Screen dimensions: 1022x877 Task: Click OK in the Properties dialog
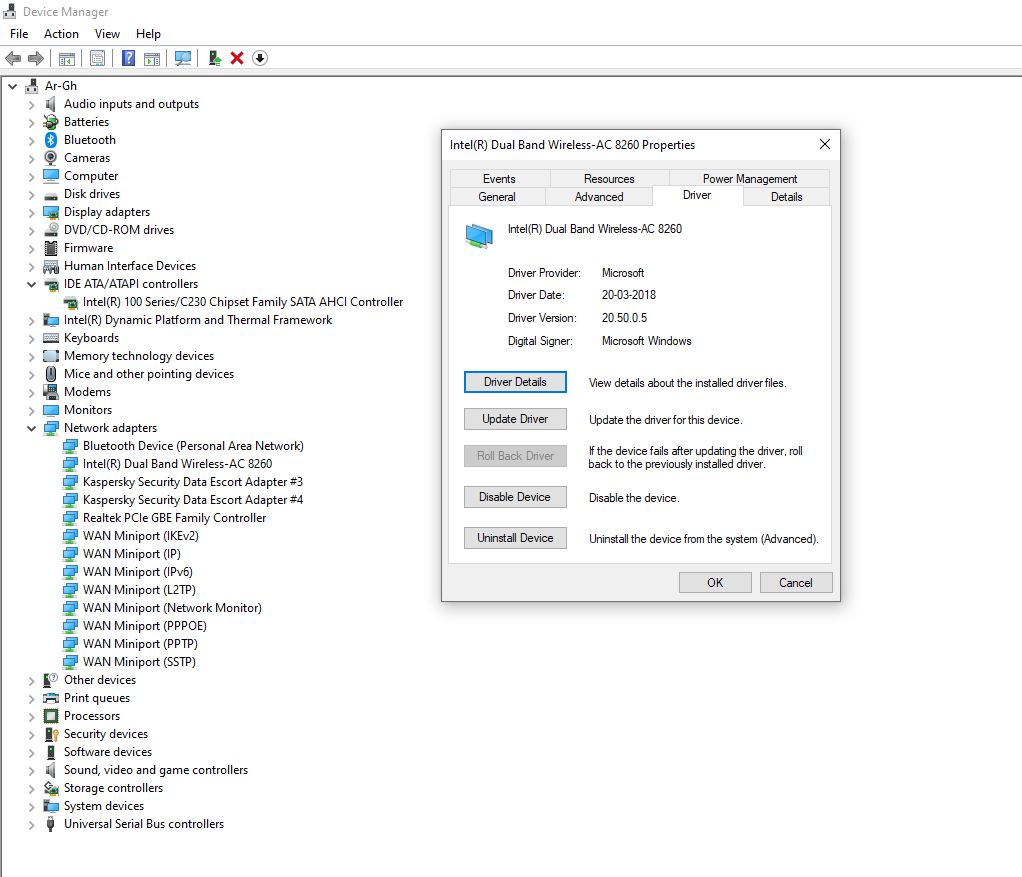click(x=715, y=582)
